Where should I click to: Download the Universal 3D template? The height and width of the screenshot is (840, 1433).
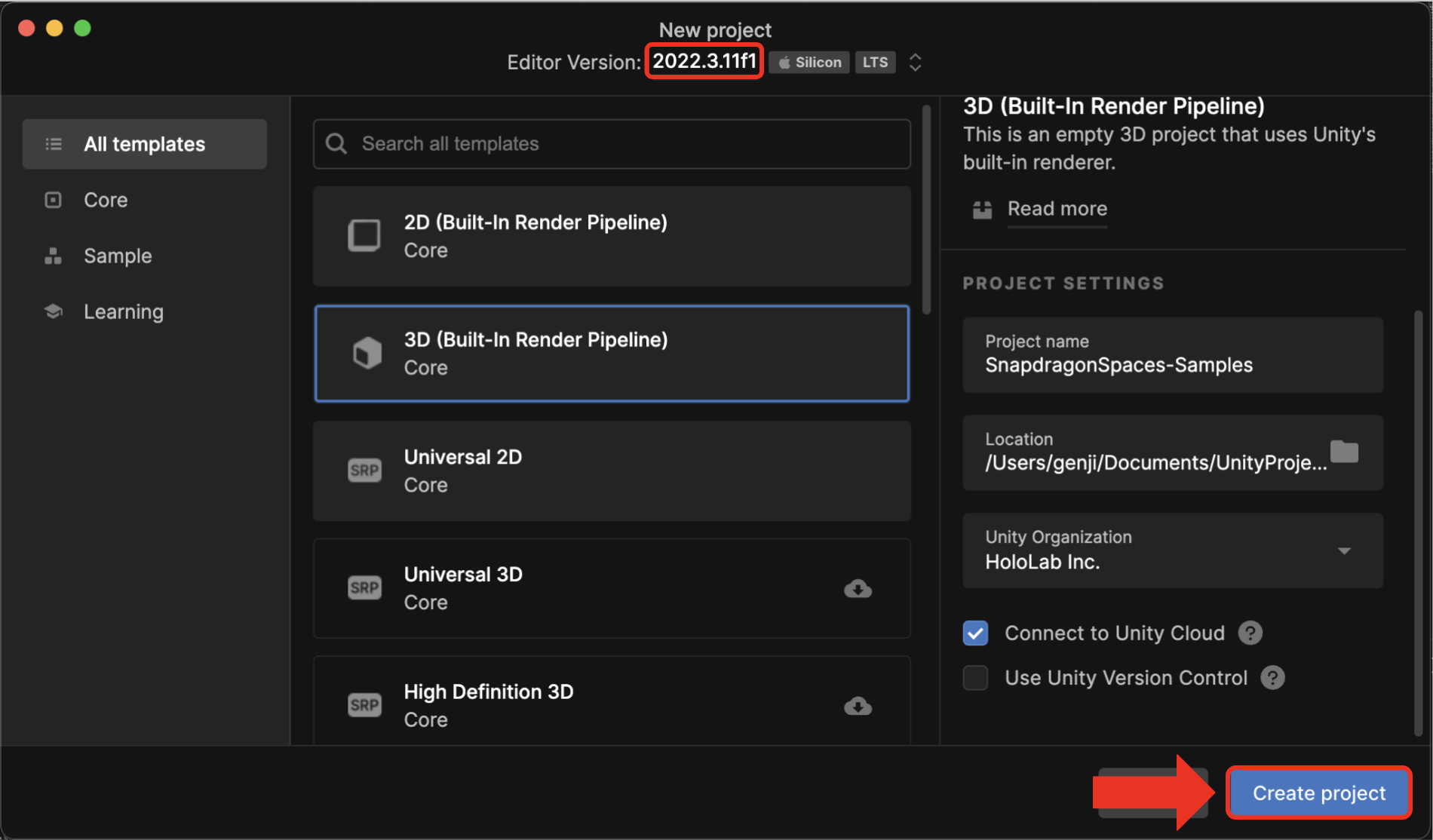pos(858,588)
